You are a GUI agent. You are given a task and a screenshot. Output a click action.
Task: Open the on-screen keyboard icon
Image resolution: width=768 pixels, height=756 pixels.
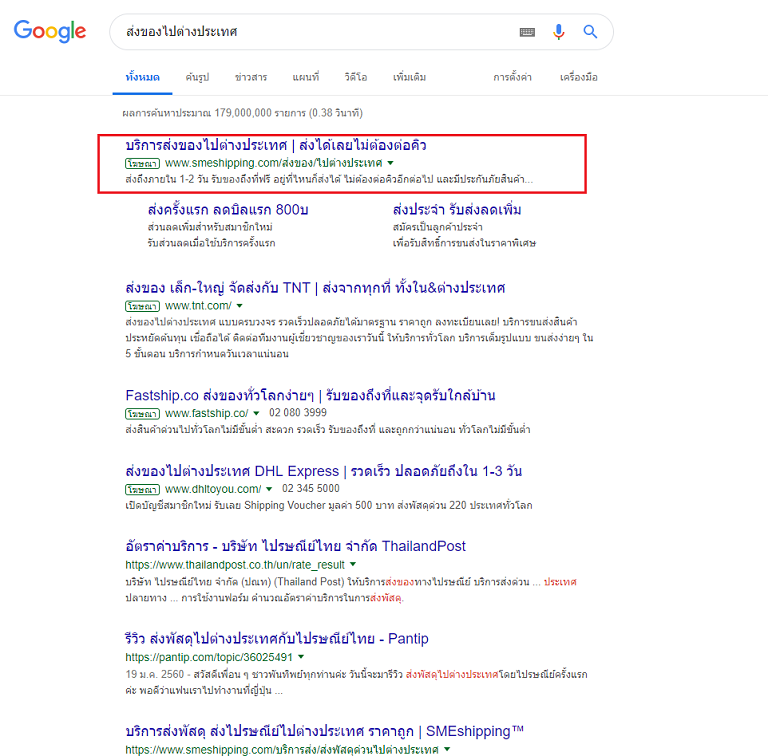click(527, 32)
